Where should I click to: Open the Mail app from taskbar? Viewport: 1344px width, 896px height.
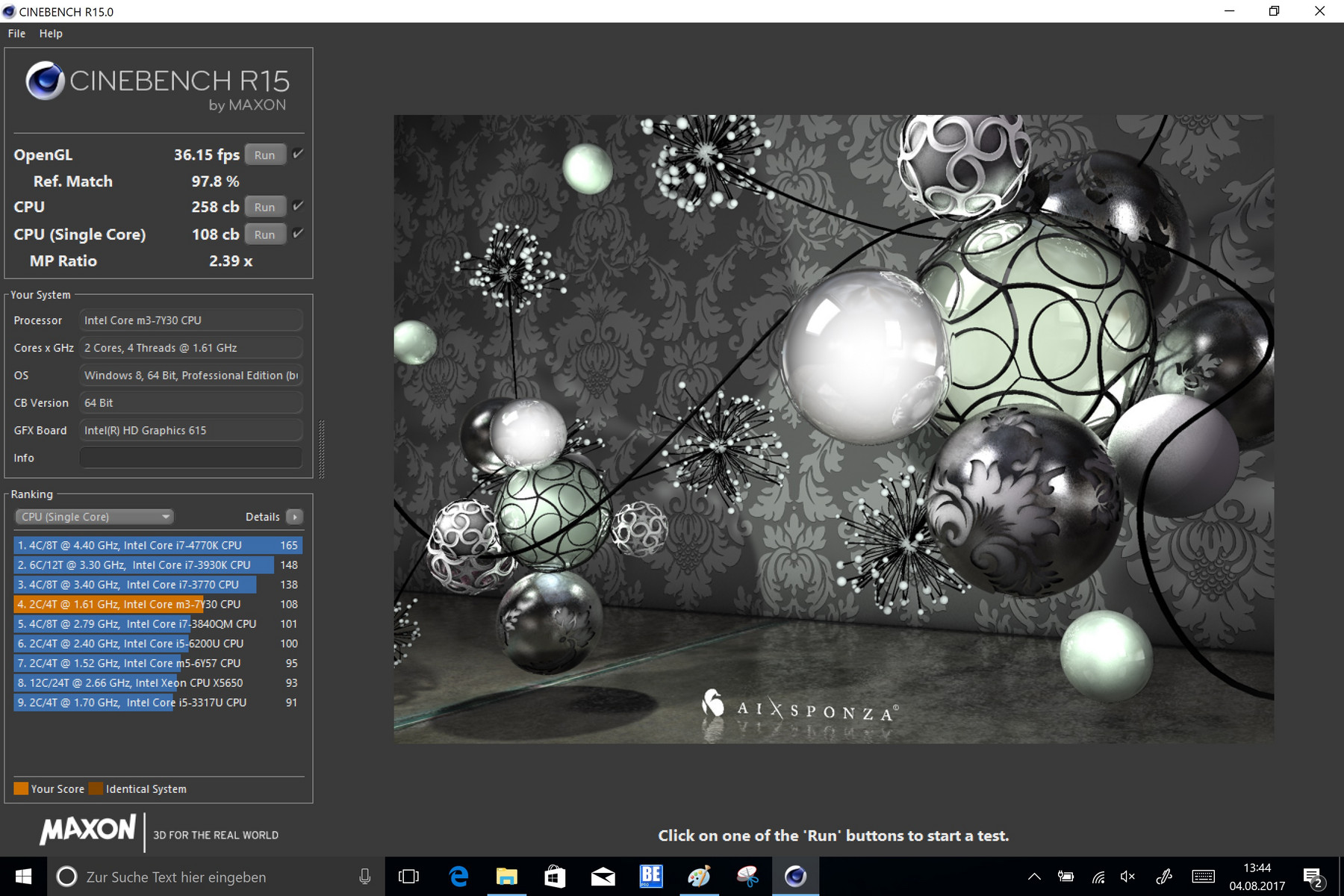click(x=603, y=877)
